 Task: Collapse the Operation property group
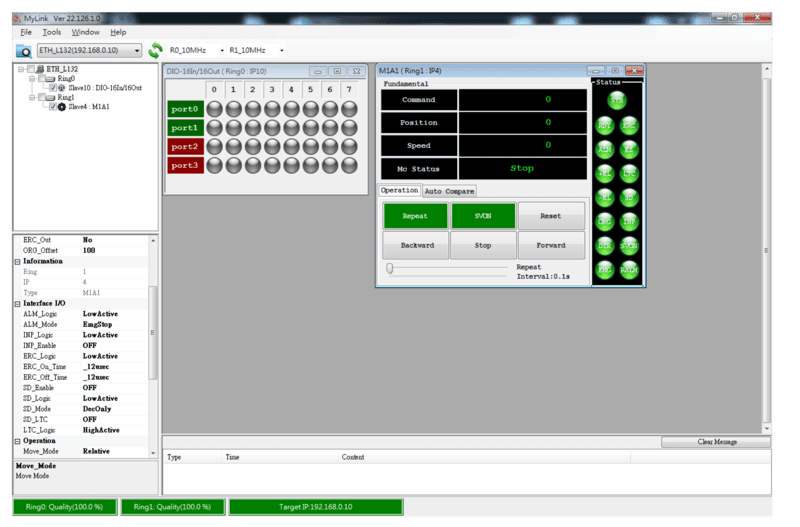(17, 441)
